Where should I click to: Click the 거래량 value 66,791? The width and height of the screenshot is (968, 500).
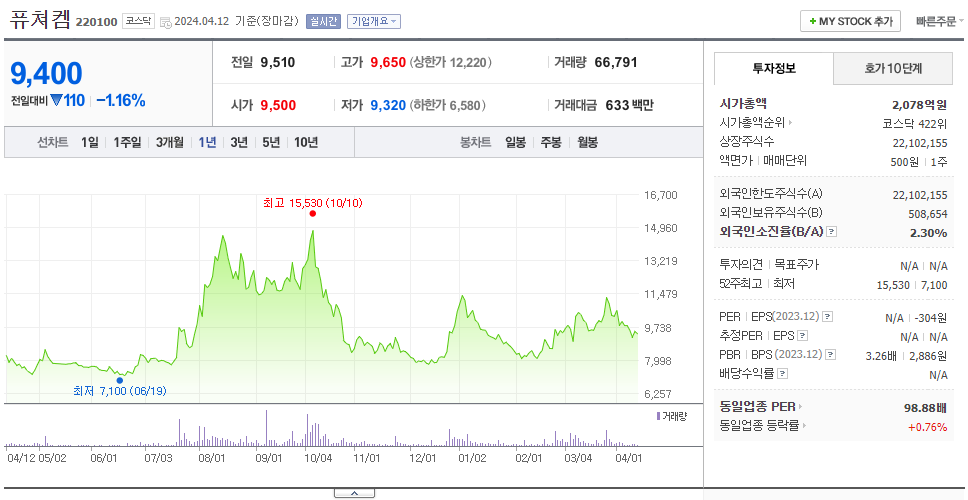point(616,62)
